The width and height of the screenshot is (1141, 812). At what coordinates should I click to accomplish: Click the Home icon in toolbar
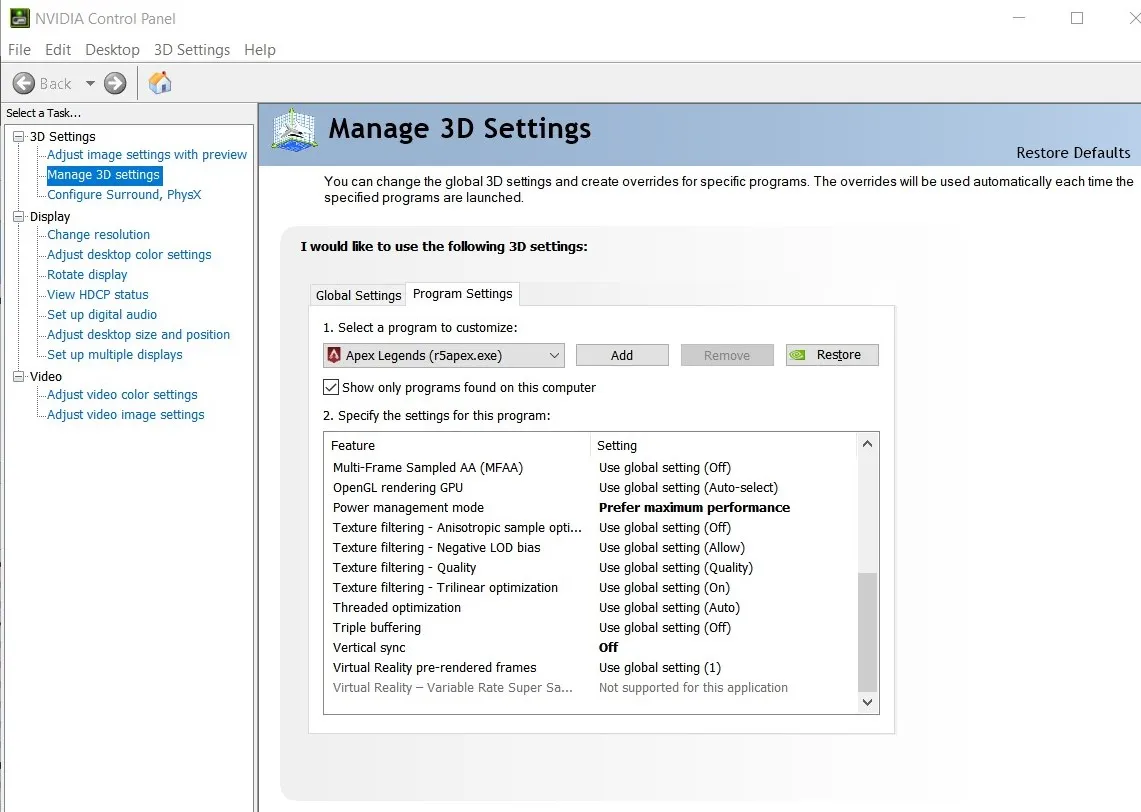coord(160,83)
